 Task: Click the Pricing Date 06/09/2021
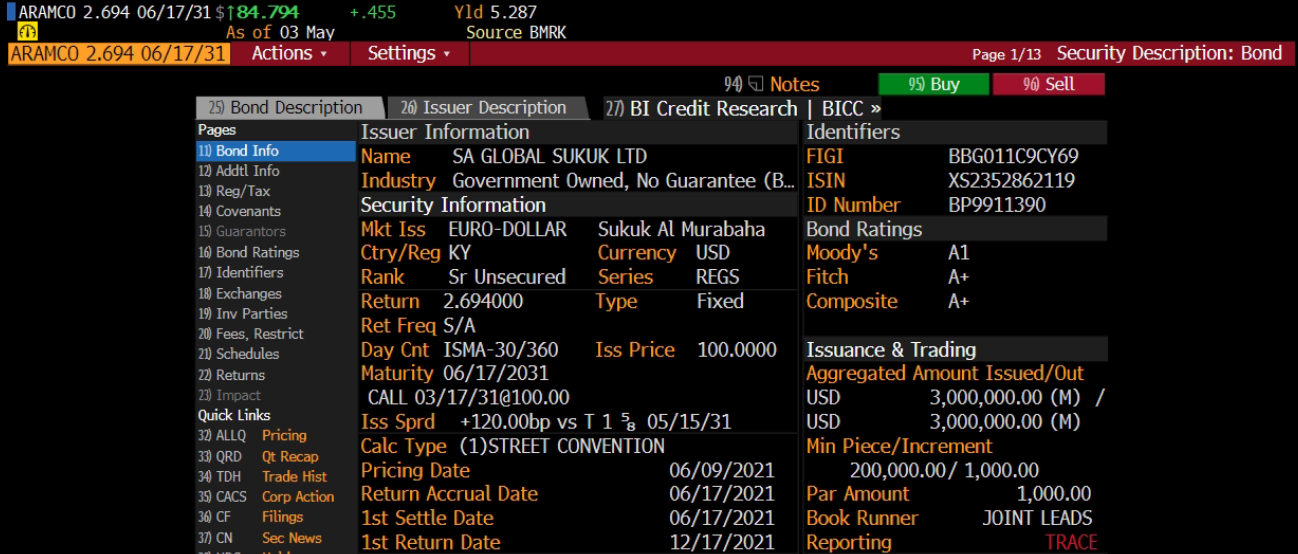coord(722,470)
